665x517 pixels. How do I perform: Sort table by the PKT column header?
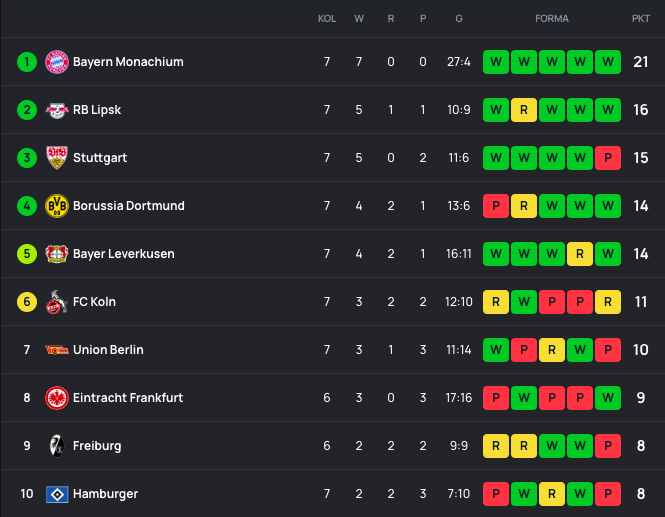coord(641,19)
